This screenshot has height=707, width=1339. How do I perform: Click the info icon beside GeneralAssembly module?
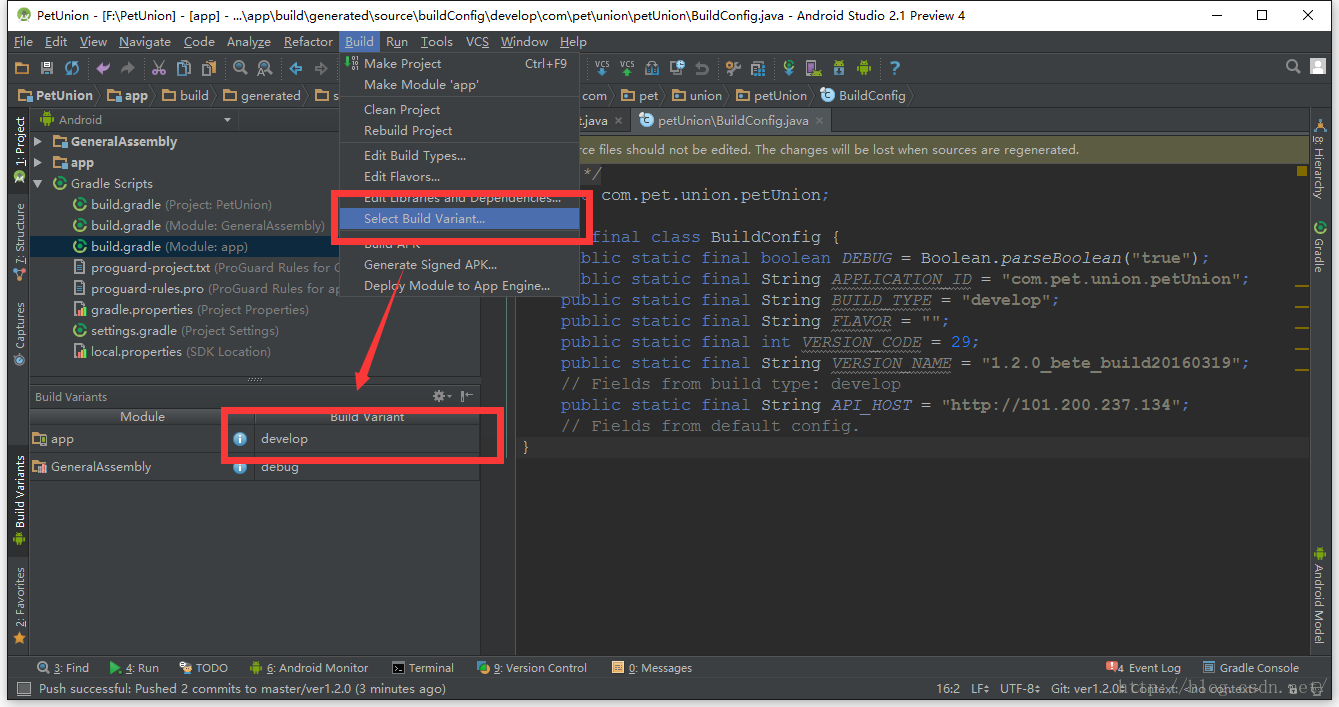(240, 467)
